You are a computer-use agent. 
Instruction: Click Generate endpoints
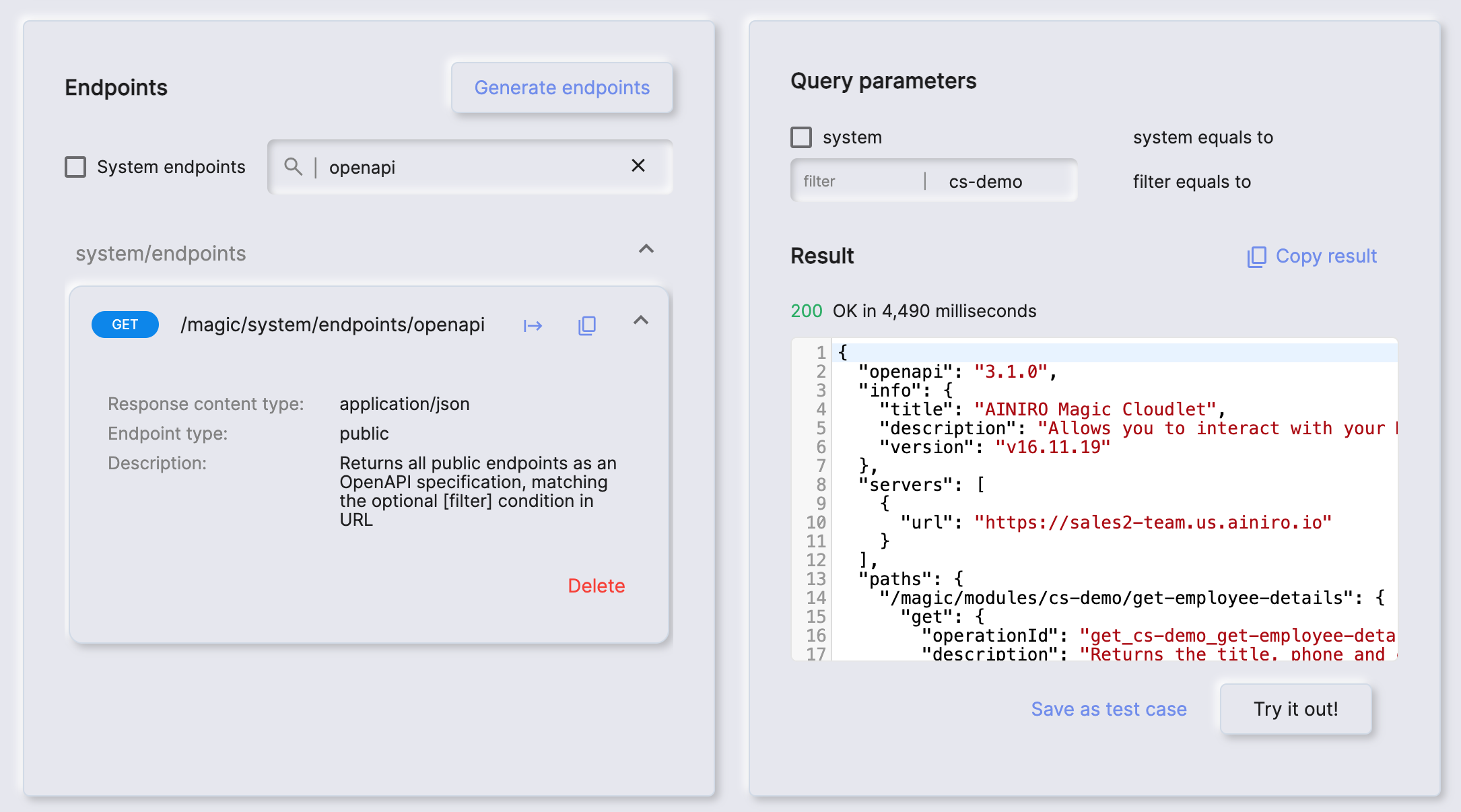point(562,88)
